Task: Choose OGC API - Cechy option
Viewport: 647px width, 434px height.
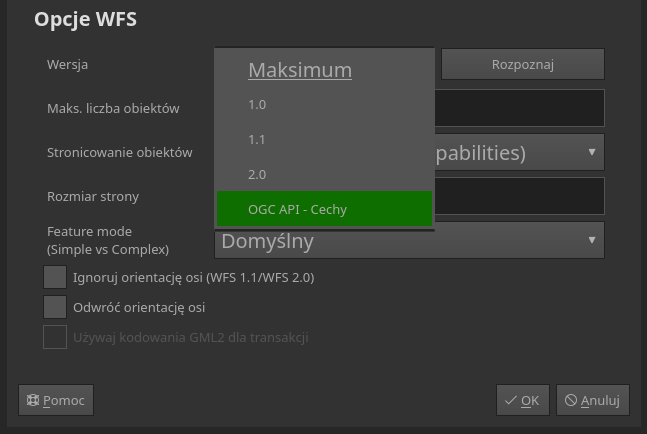Action: coord(298,209)
